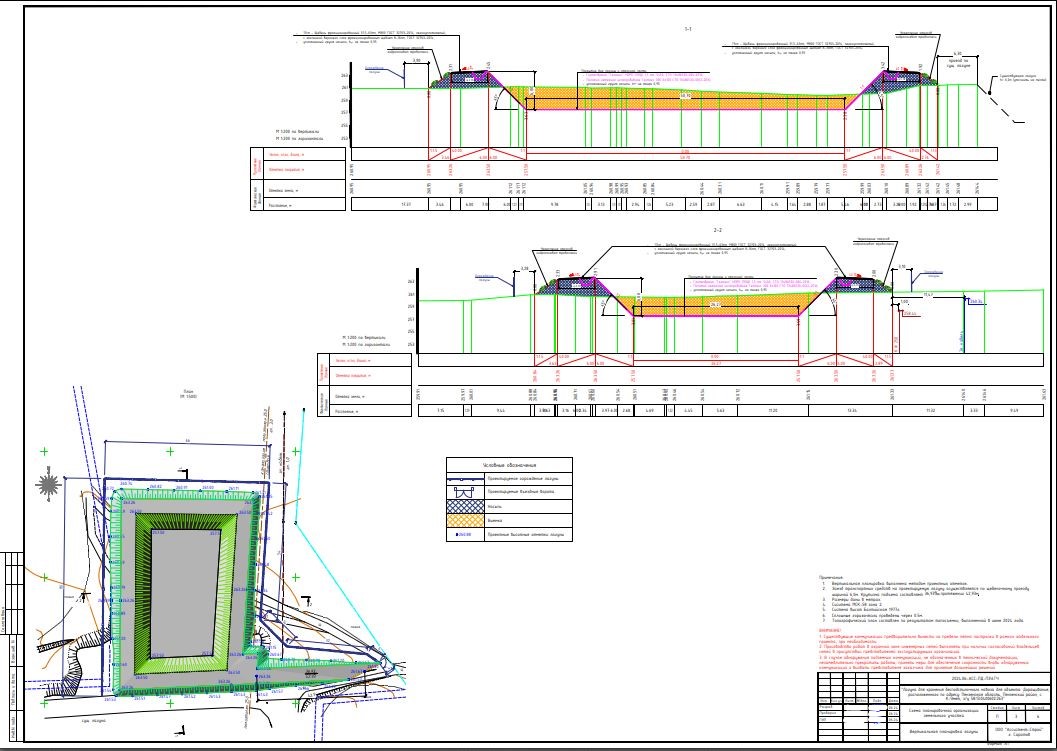Viewport: 1057px width, 751px height.
Task: Select the fence line symbol in legend
Action: click(x=466, y=479)
